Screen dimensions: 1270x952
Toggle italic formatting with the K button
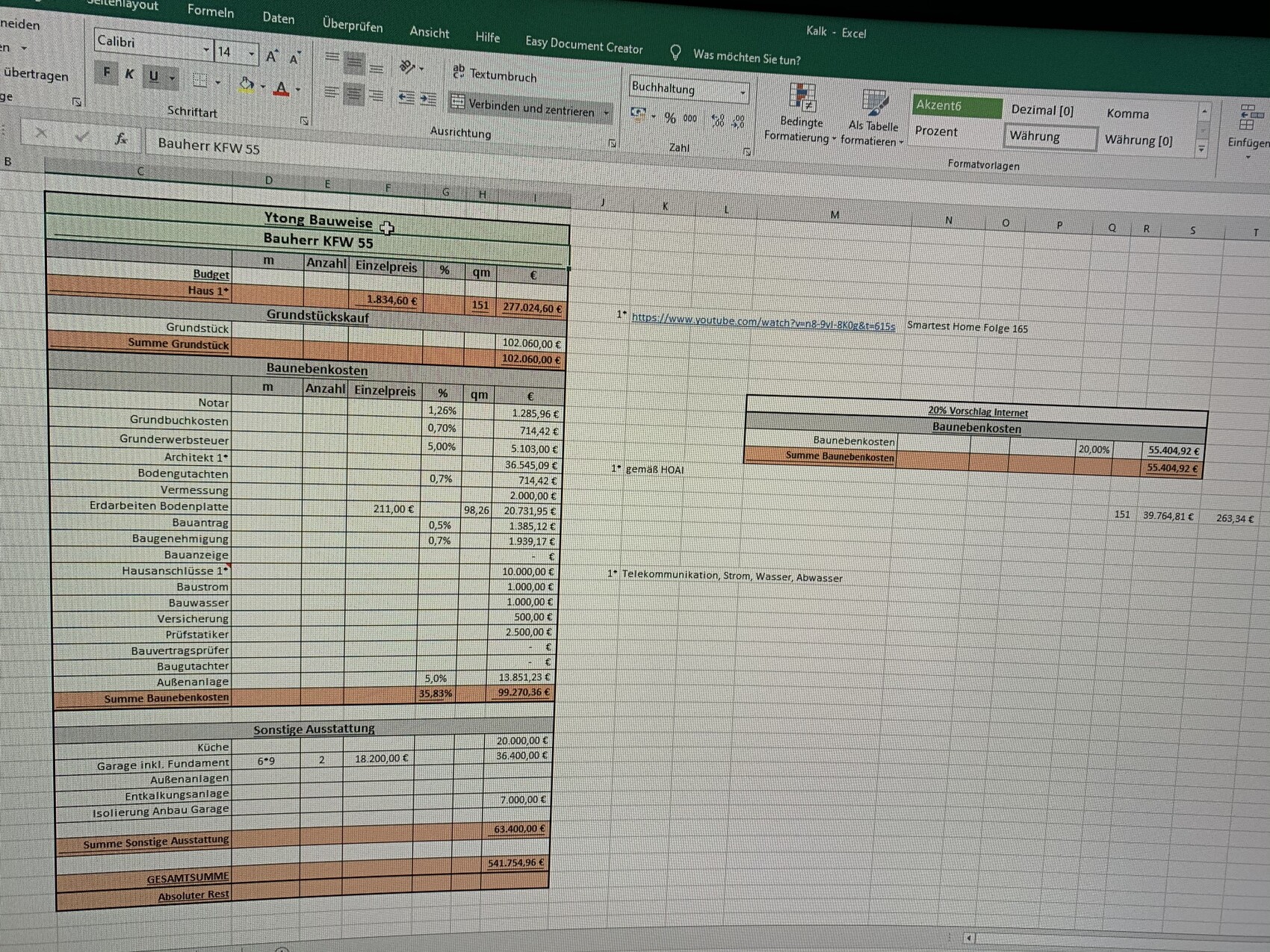click(130, 74)
